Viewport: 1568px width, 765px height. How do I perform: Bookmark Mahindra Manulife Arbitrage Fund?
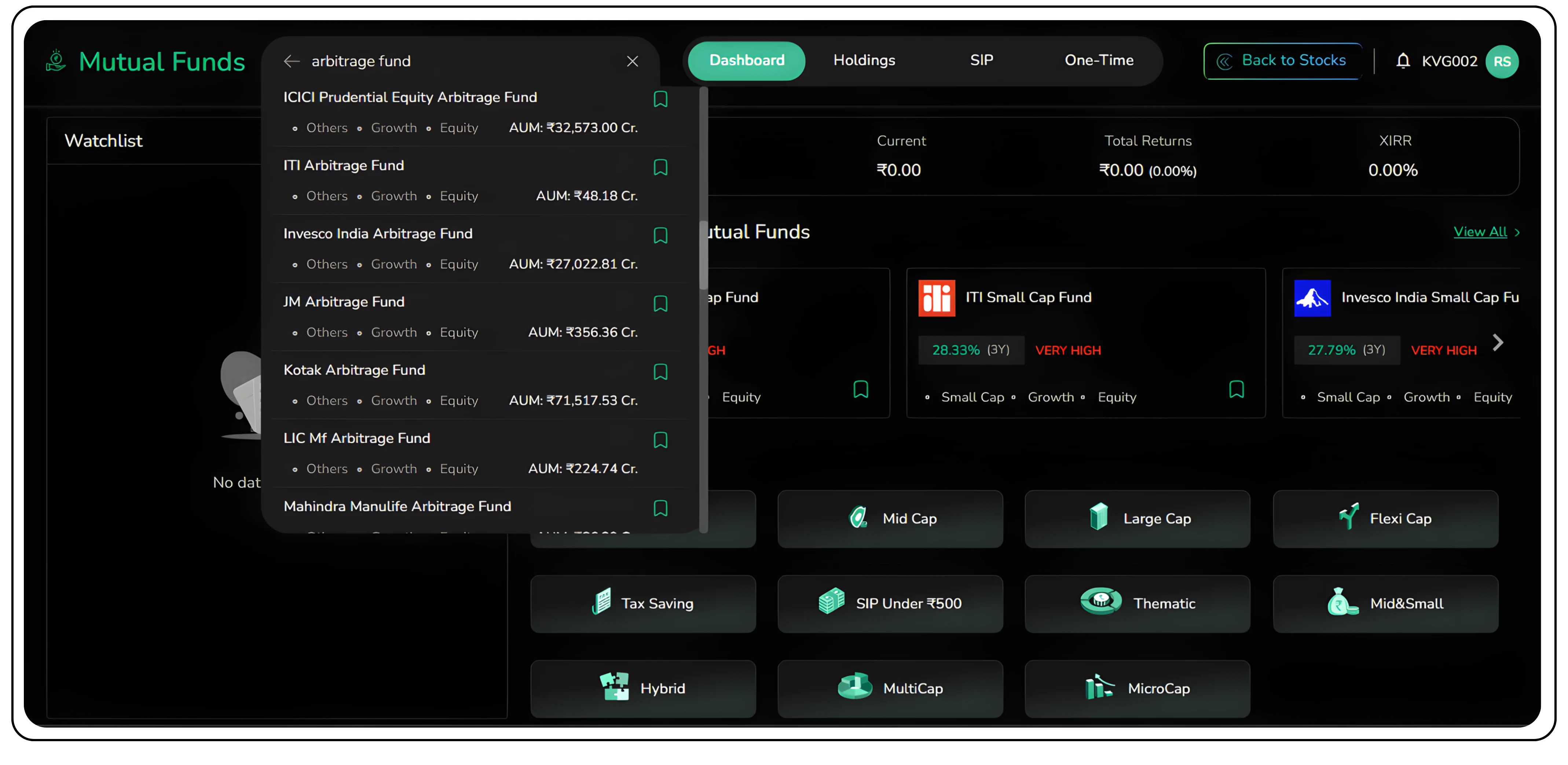[x=660, y=508]
